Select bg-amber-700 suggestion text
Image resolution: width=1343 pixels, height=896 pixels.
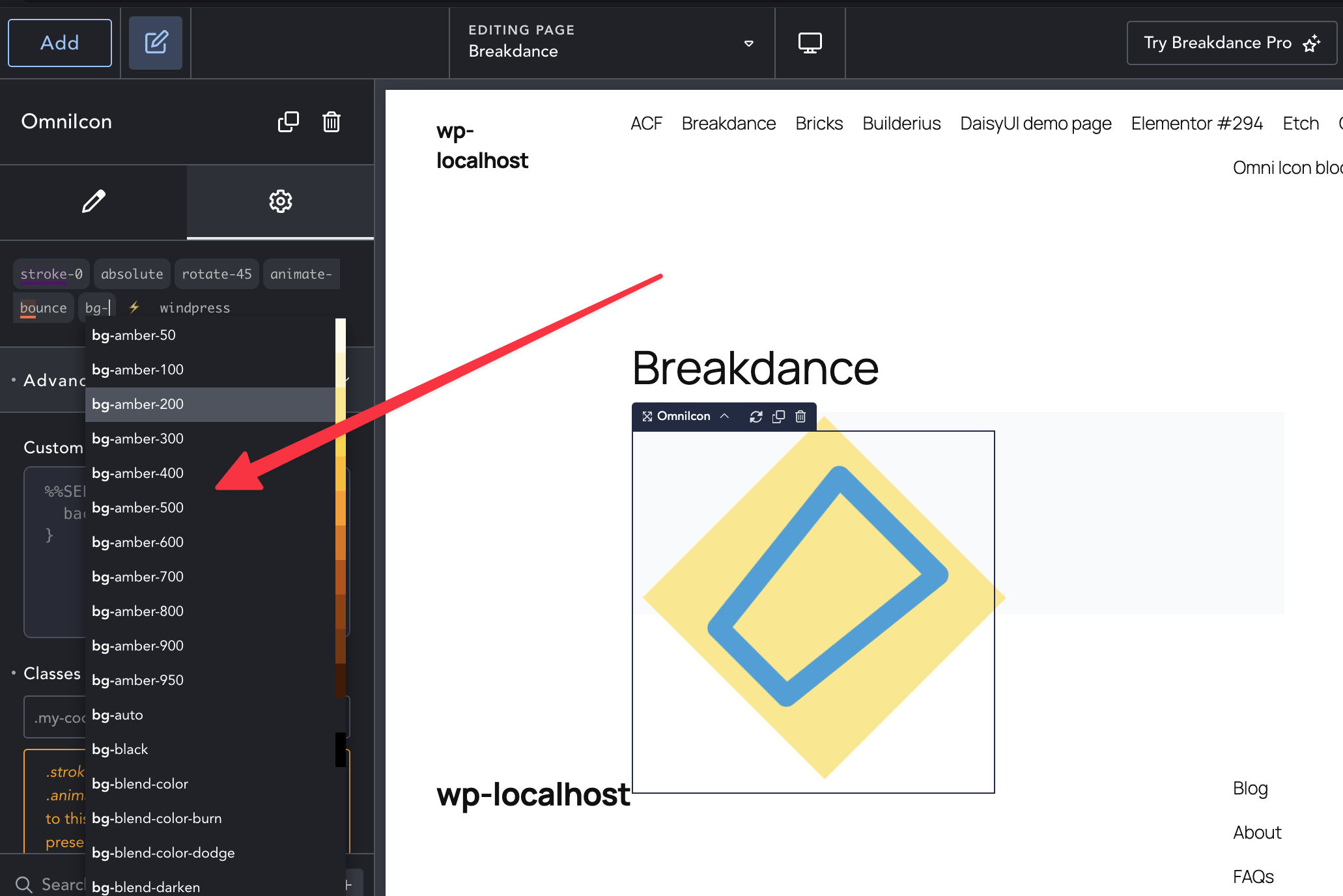138,577
